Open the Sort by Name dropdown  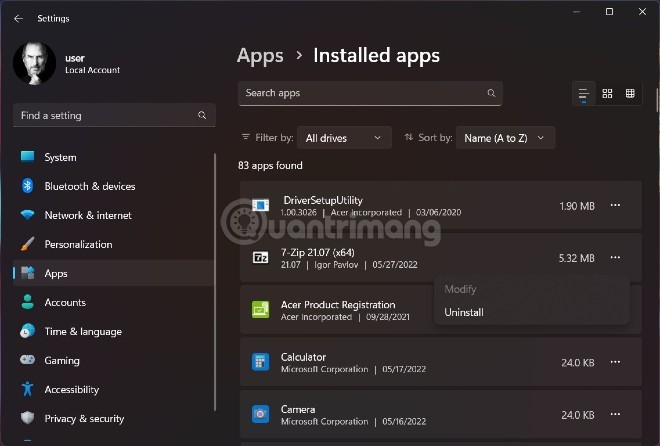click(505, 138)
